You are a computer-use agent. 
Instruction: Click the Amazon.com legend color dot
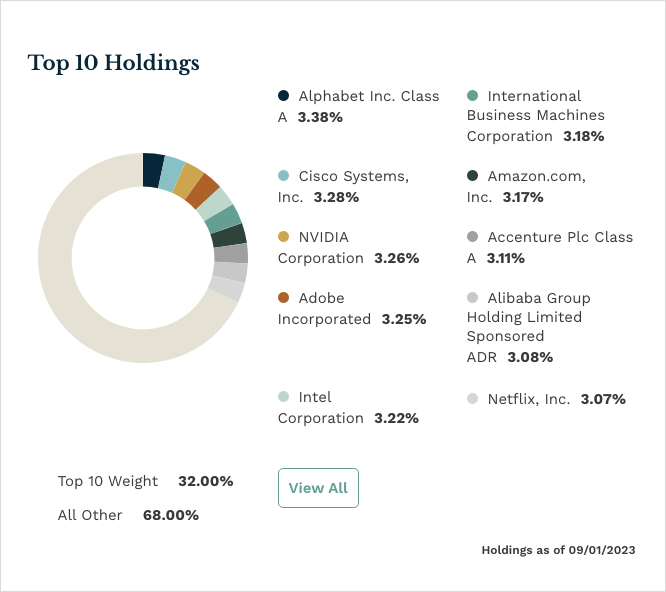(x=472, y=176)
